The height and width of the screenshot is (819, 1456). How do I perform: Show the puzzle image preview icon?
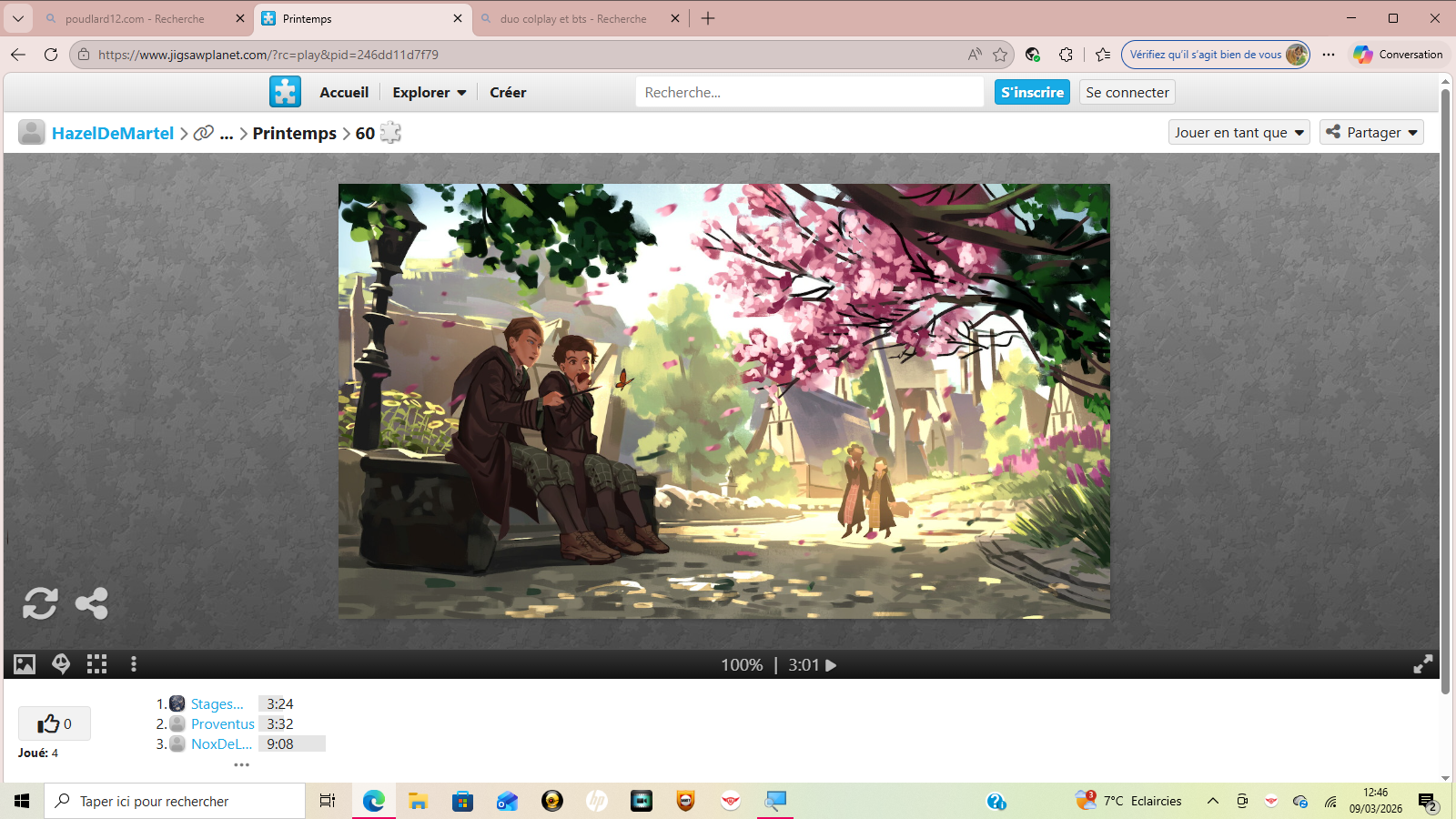pos(25,664)
